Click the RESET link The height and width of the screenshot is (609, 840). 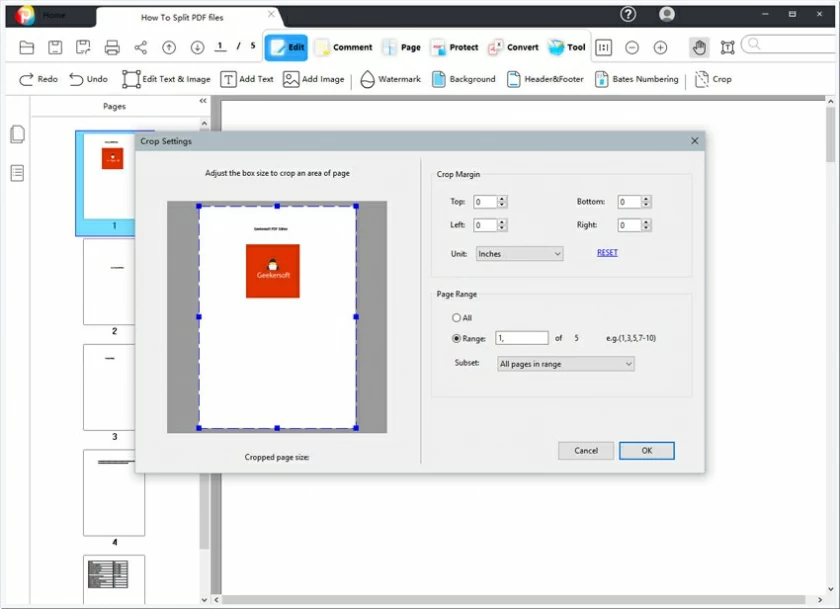tap(607, 252)
